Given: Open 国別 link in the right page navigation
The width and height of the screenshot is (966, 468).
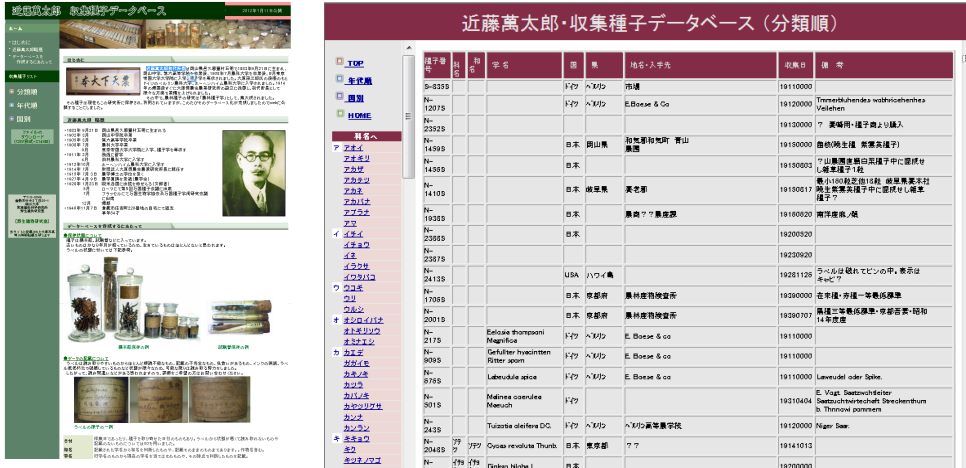Looking at the screenshot, I should 356,98.
